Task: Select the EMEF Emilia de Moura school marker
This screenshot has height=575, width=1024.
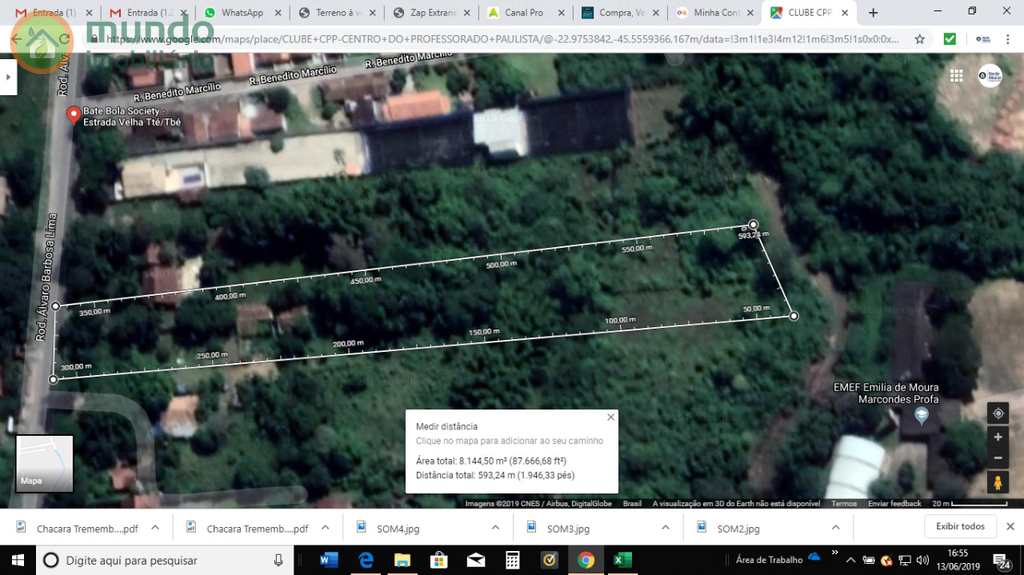Action: [x=921, y=415]
